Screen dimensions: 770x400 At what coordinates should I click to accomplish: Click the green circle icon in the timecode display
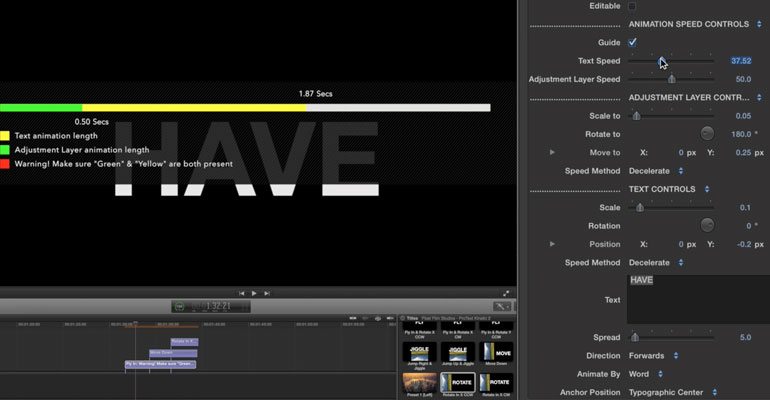(x=179, y=306)
